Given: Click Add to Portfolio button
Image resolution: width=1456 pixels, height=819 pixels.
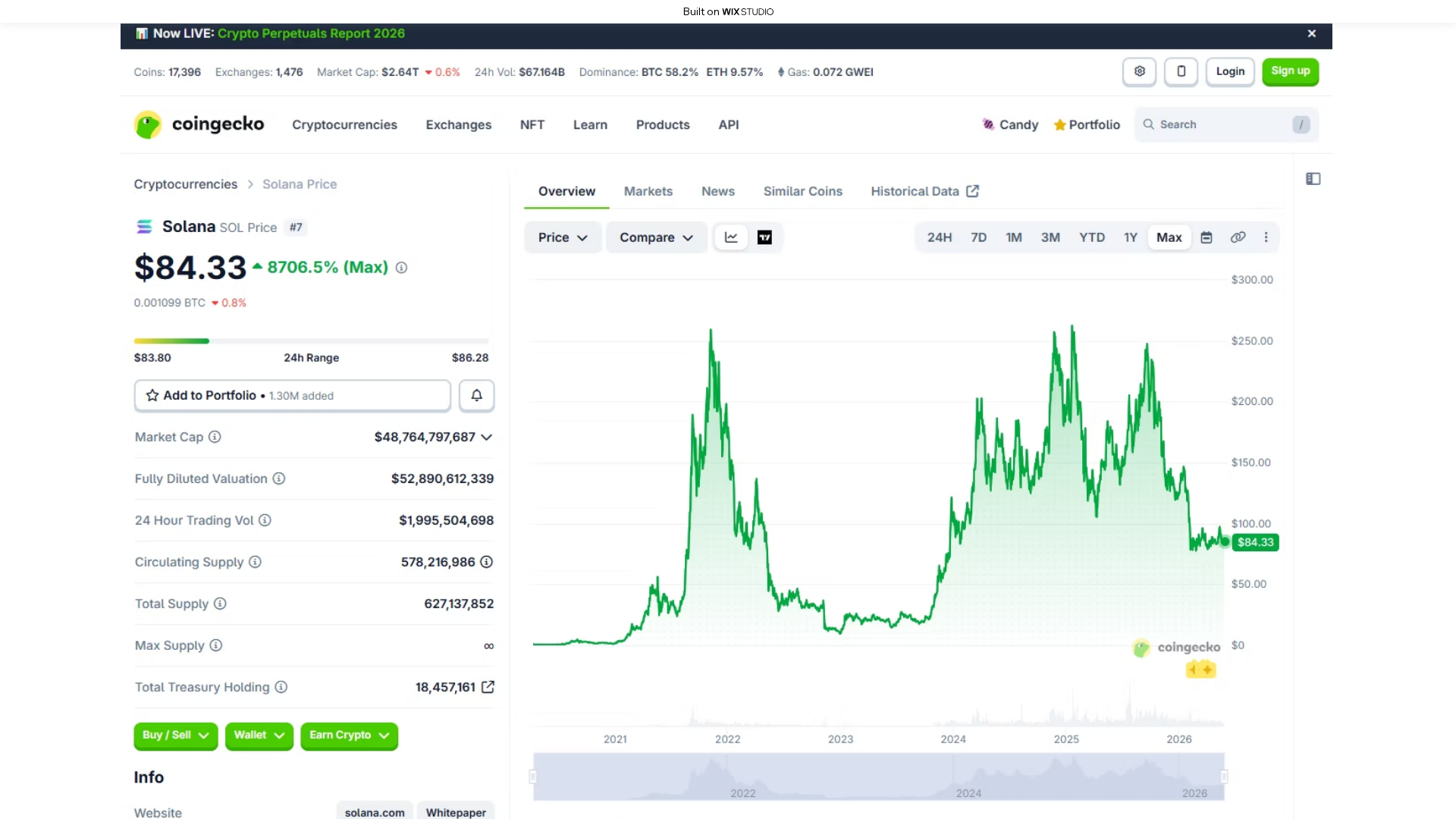Looking at the screenshot, I should click(292, 395).
